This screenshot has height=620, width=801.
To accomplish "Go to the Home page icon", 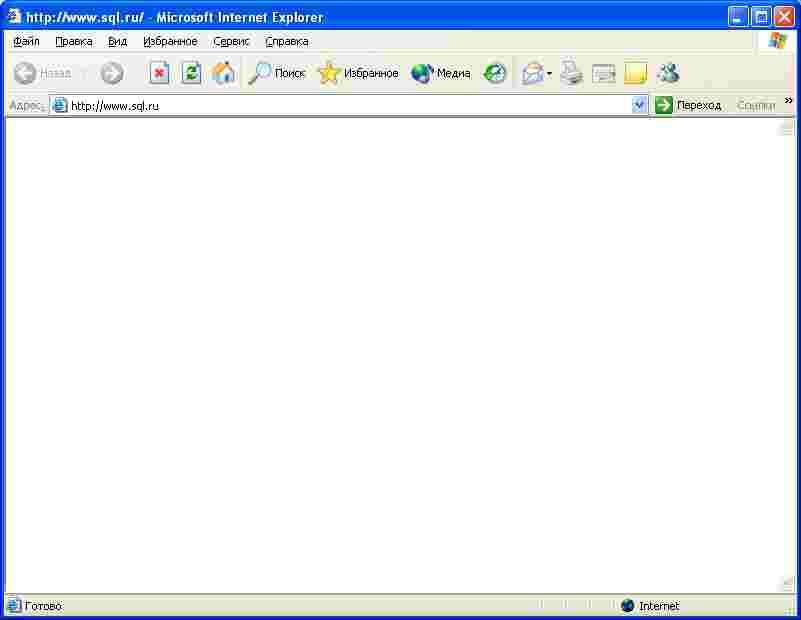I will (224, 73).
